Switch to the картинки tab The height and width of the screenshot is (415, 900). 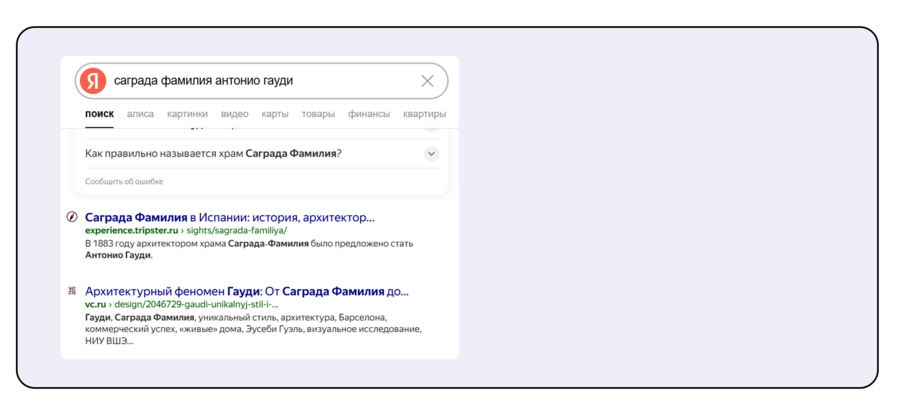coord(188,114)
